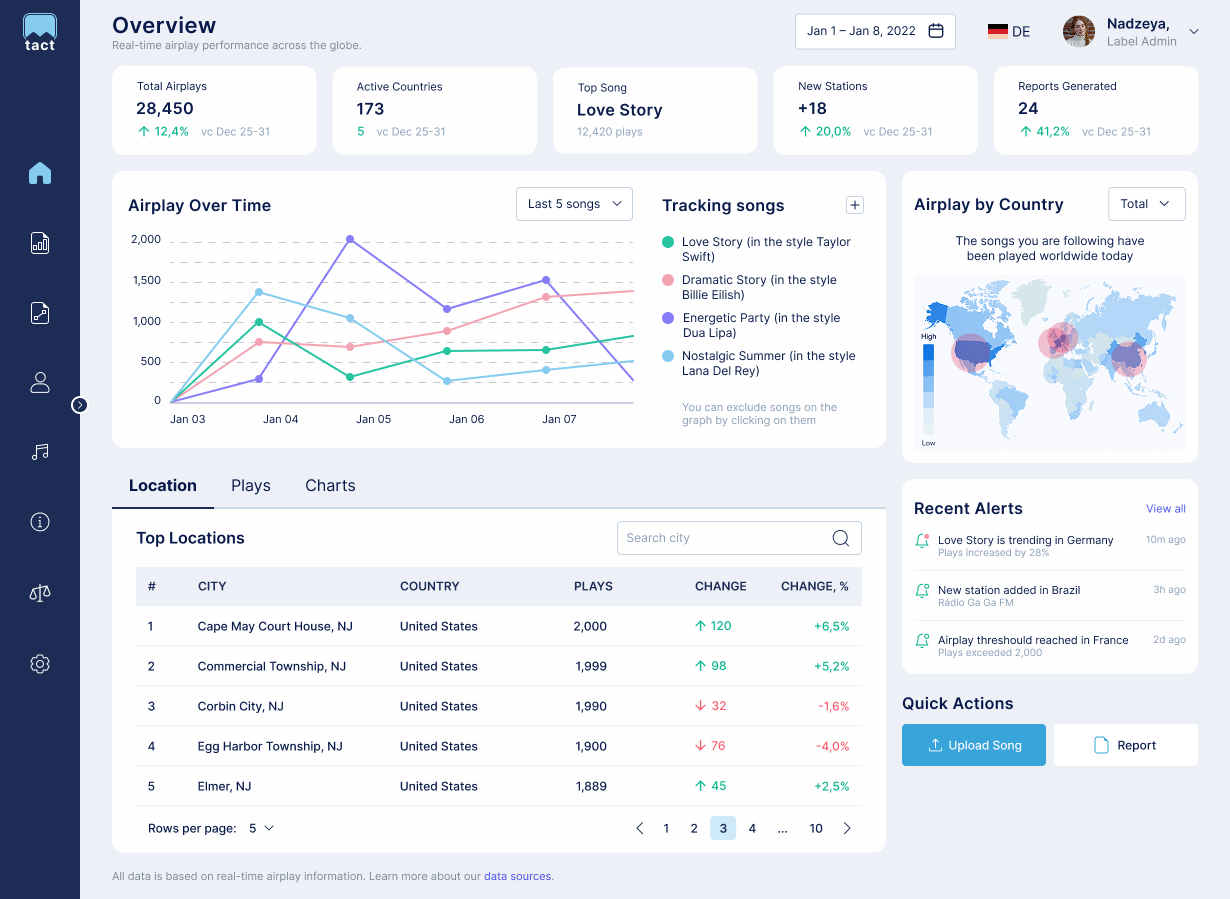Switch to the Charts tab

330,485
